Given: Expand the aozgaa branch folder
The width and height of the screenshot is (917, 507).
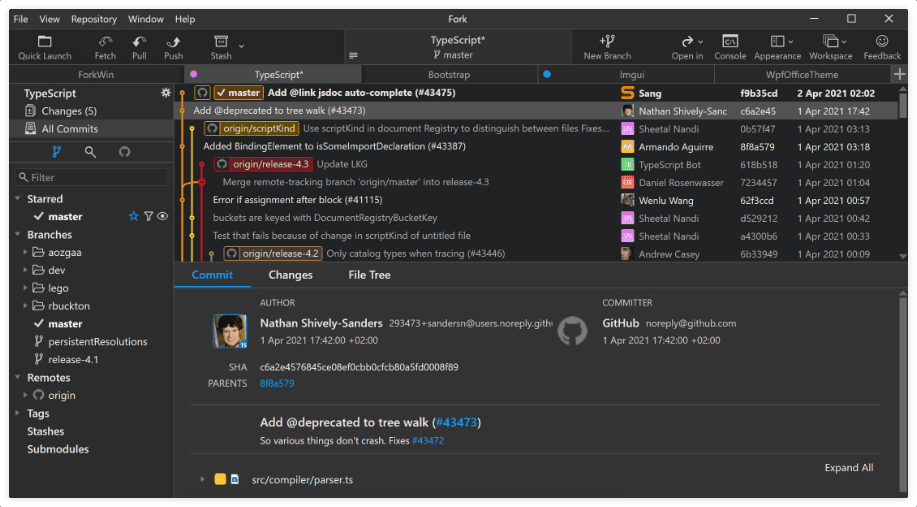Looking at the screenshot, I should coord(25,253).
